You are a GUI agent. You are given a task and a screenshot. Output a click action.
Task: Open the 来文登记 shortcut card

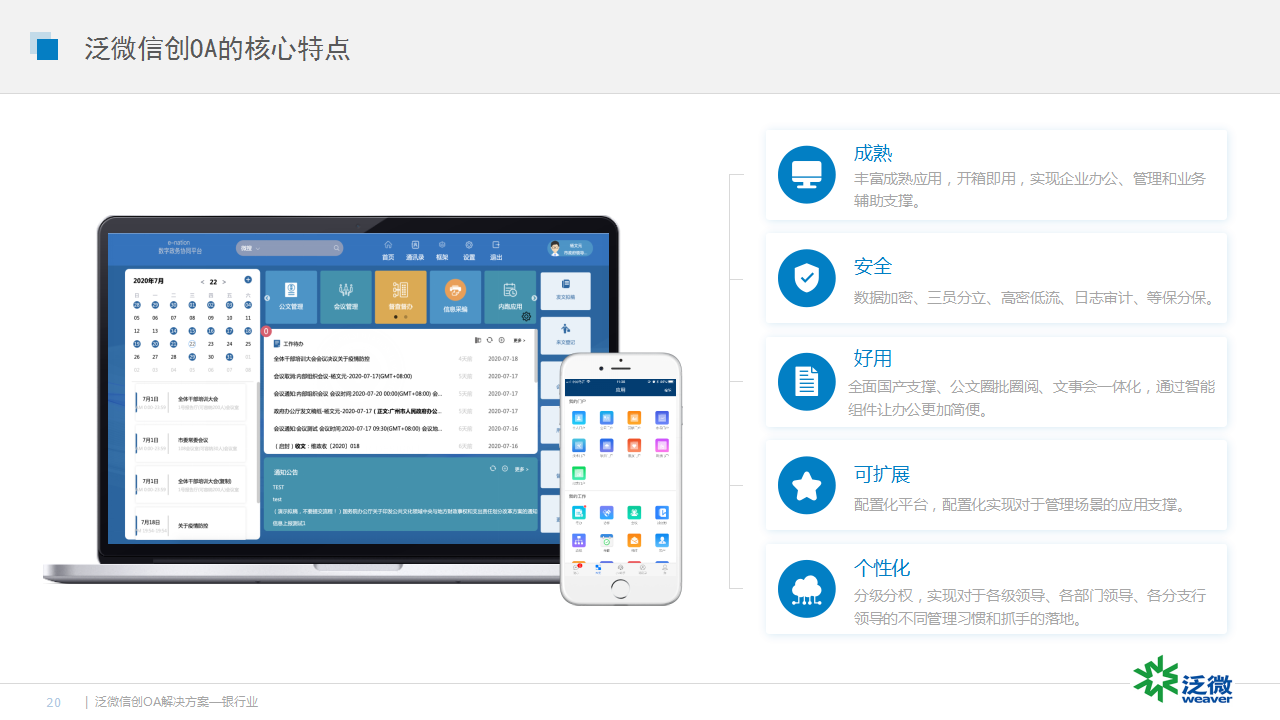[x=565, y=335]
